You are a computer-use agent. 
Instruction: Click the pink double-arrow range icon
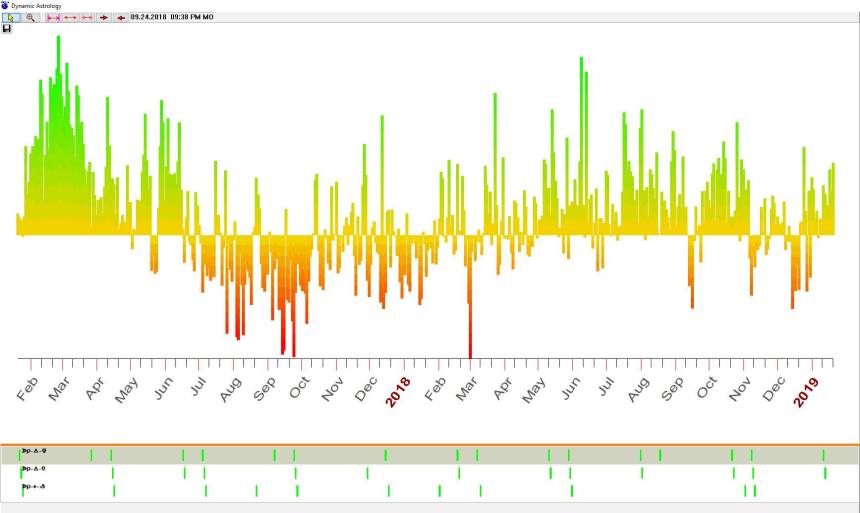pos(53,17)
